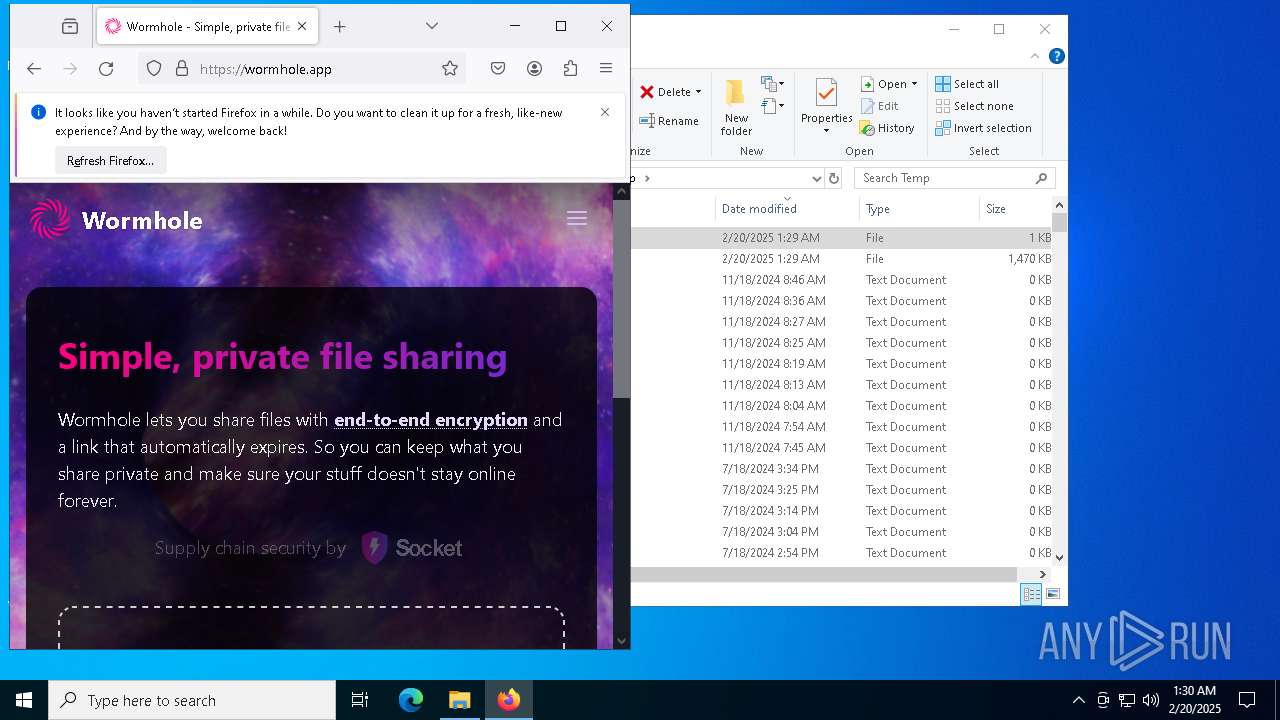Open site security padlock info
Image resolution: width=1280 pixels, height=720 pixels.
pos(182,69)
